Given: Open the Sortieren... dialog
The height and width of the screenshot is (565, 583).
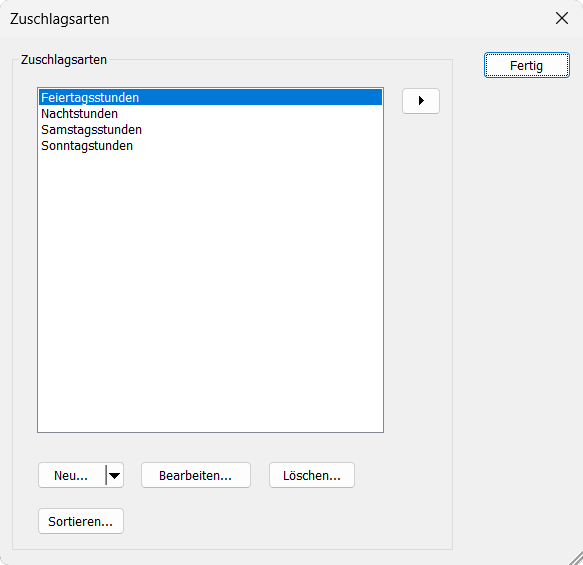Looking at the screenshot, I should pyautogui.click(x=81, y=521).
